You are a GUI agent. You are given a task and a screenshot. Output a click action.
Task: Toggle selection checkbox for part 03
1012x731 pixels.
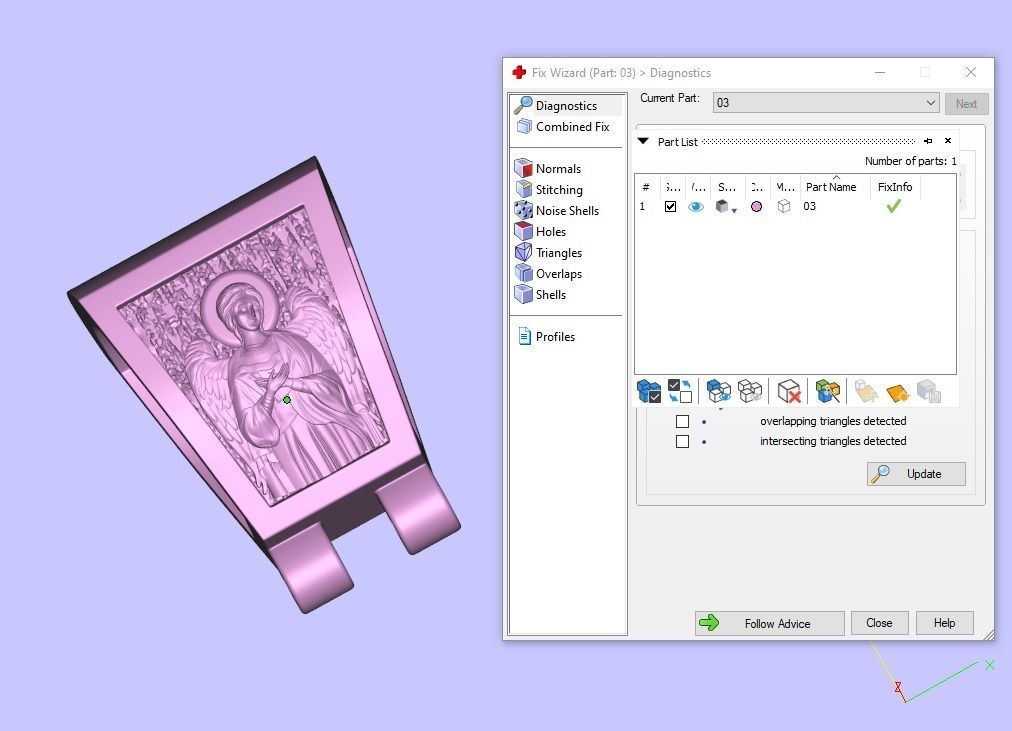pos(671,206)
